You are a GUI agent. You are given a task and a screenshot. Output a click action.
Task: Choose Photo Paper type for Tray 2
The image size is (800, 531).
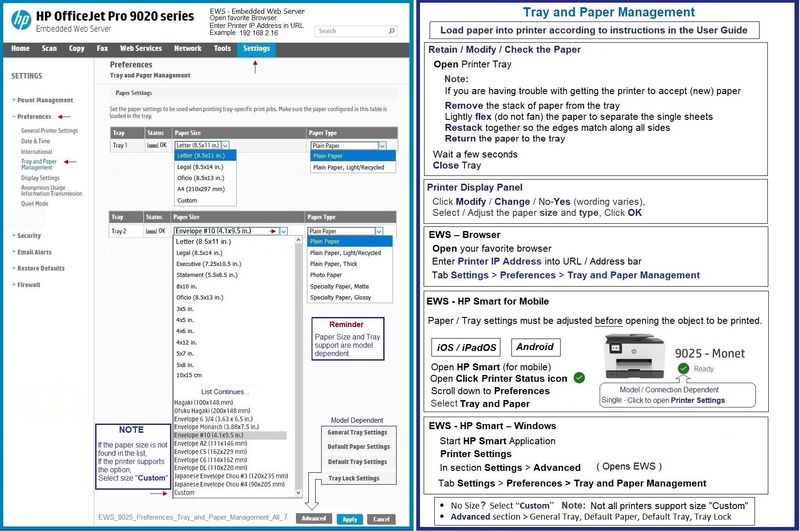[x=326, y=275]
